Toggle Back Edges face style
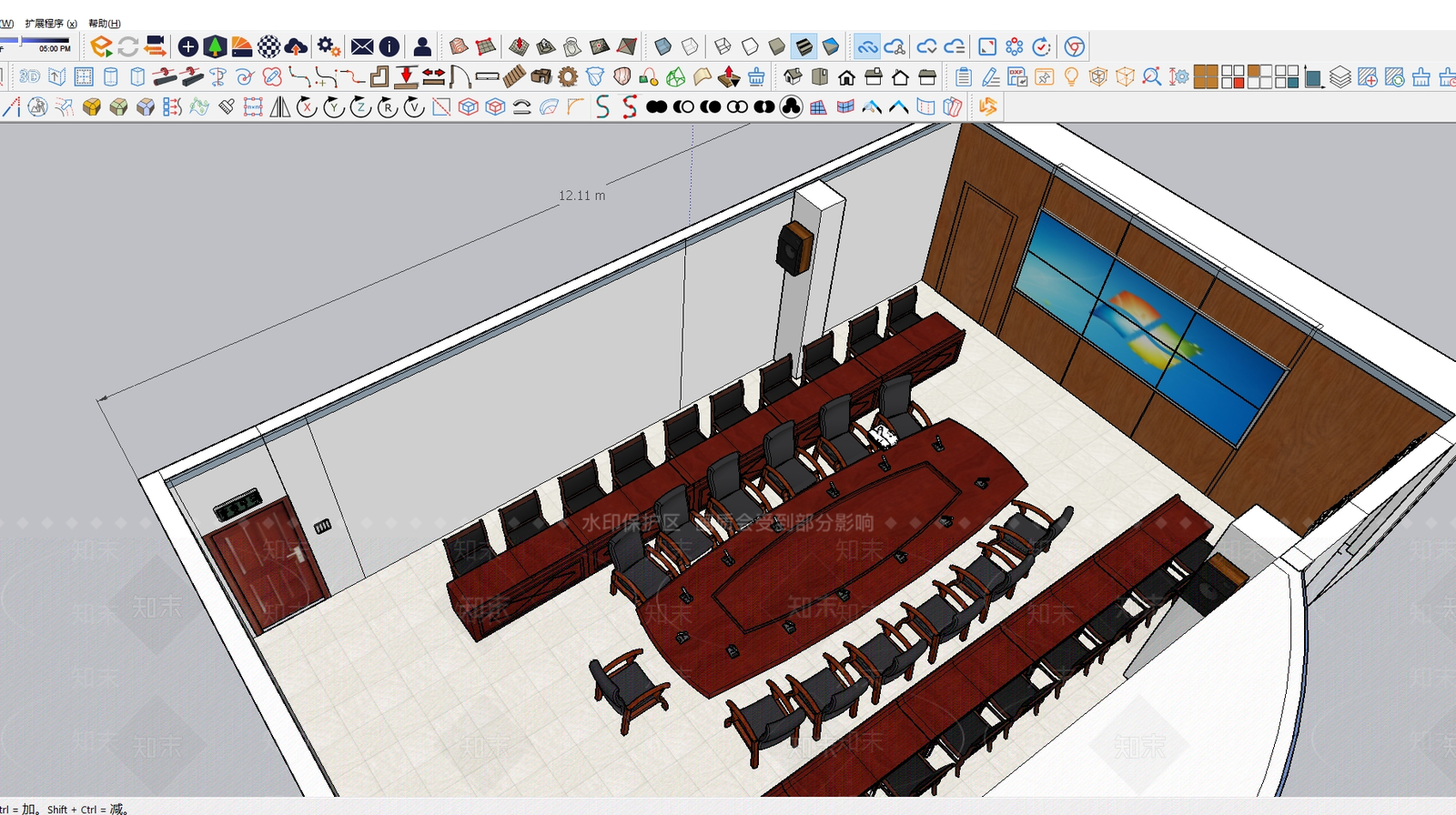This screenshot has height=815, width=1456. (x=691, y=46)
